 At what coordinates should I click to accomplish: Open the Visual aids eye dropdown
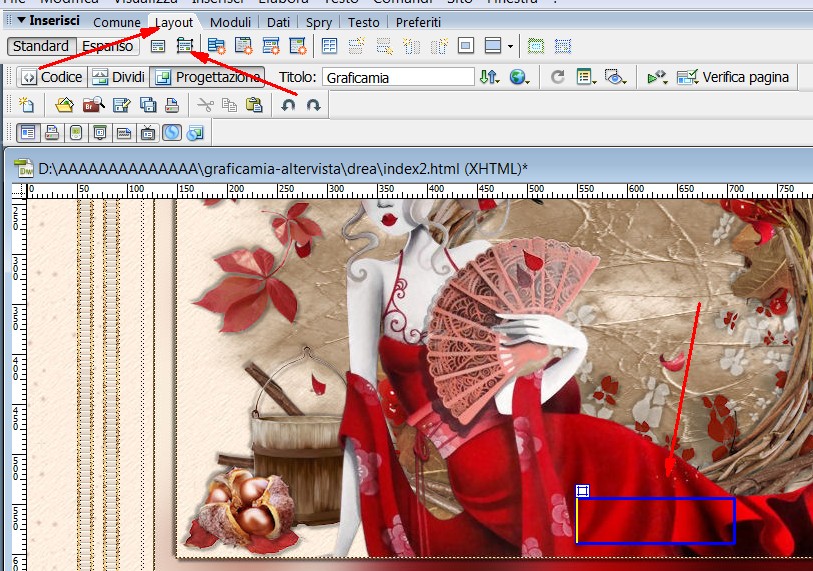pos(616,77)
